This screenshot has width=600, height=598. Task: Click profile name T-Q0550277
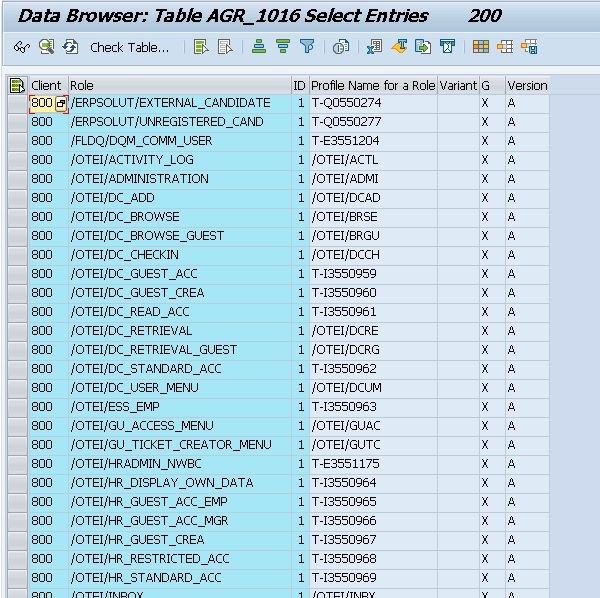pos(373,122)
